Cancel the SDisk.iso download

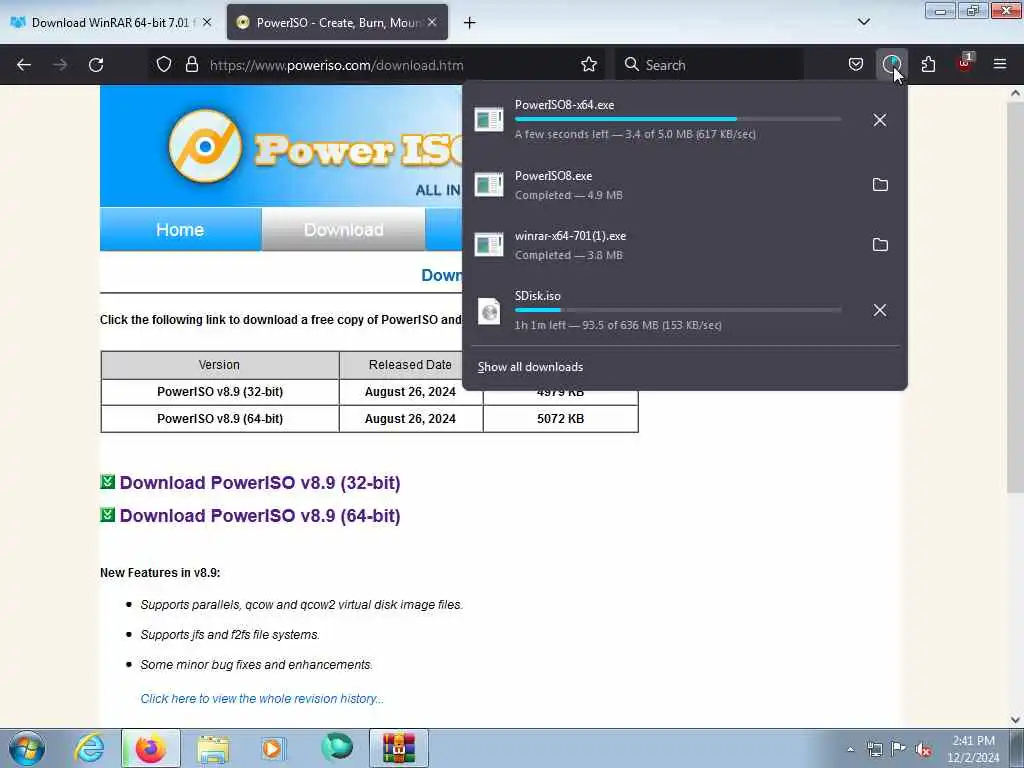[880, 310]
